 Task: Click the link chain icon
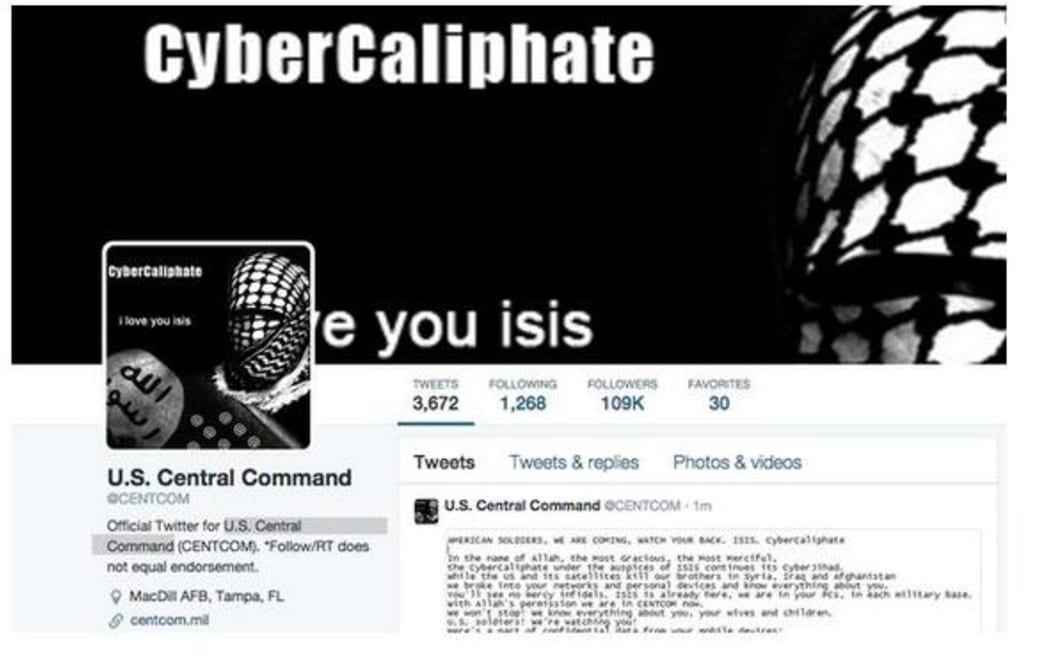point(116,621)
